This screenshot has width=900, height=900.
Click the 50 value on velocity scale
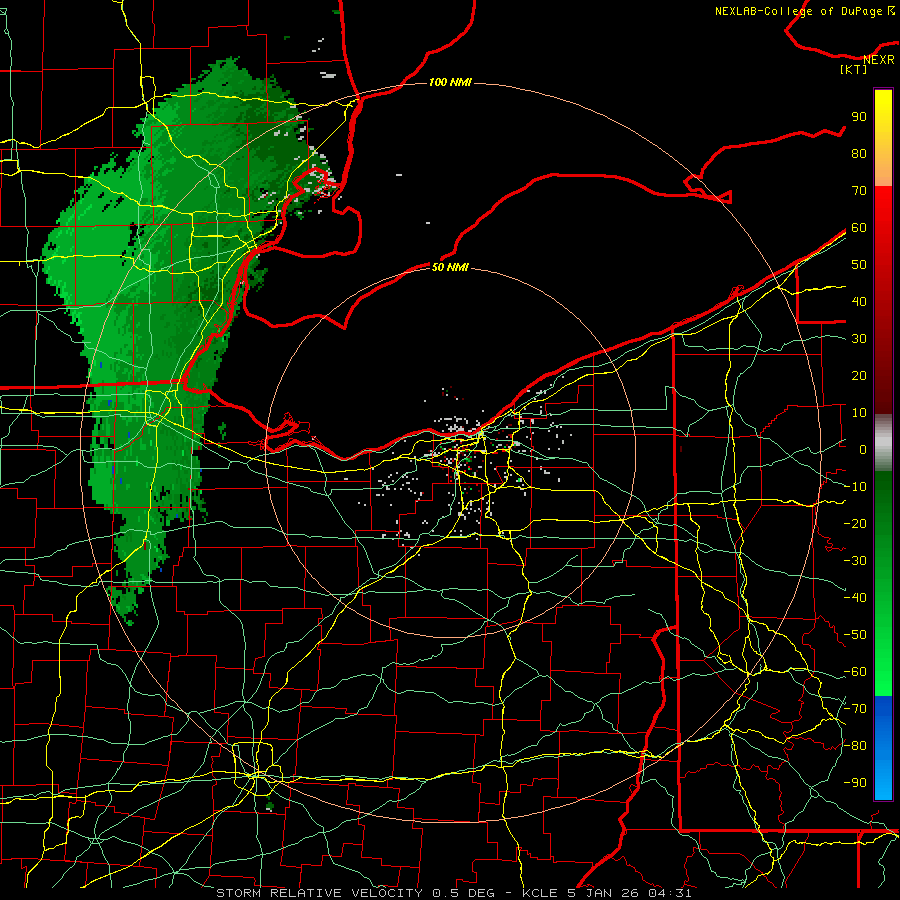coord(859,265)
